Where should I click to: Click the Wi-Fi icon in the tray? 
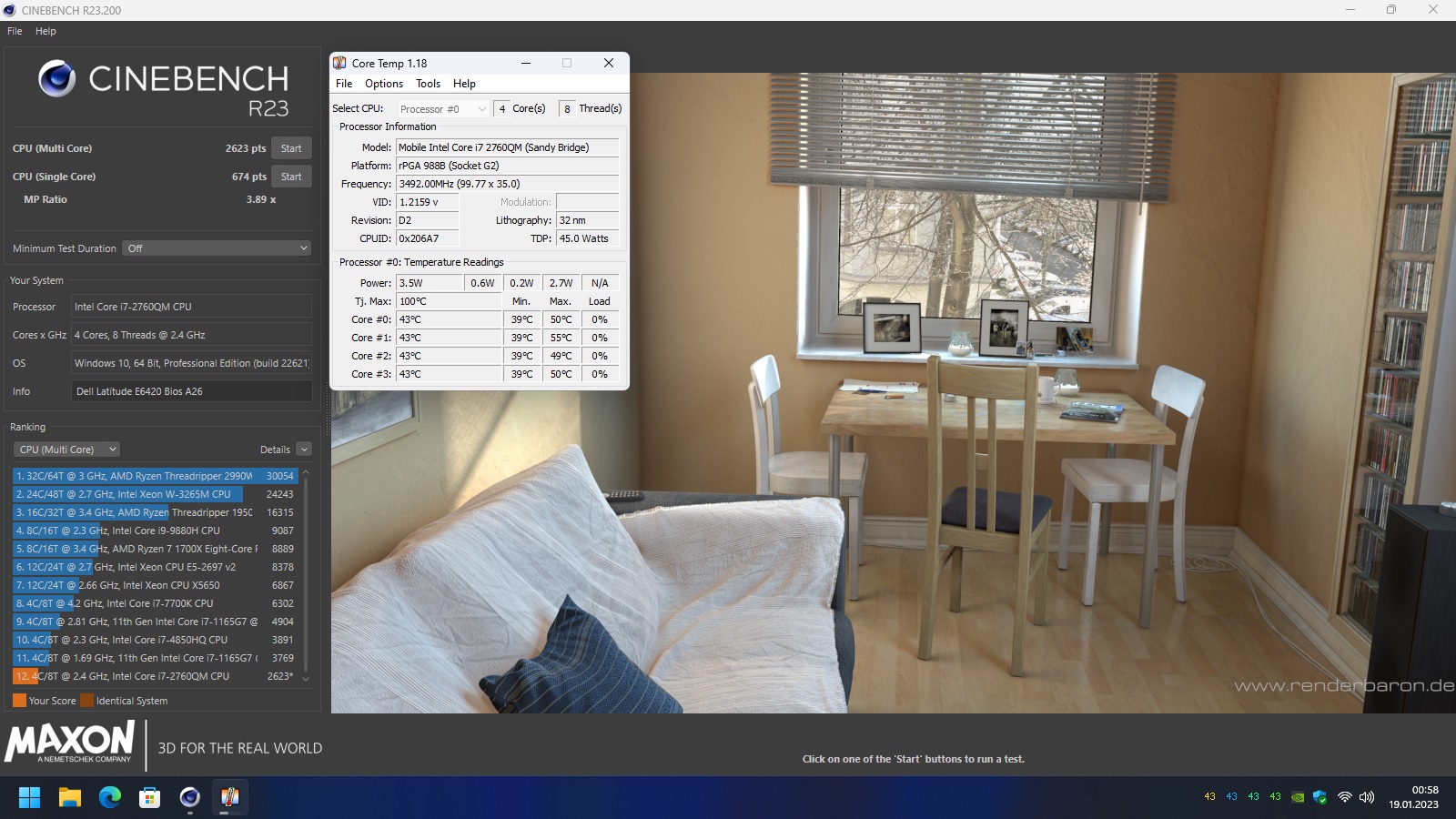pos(1345,798)
